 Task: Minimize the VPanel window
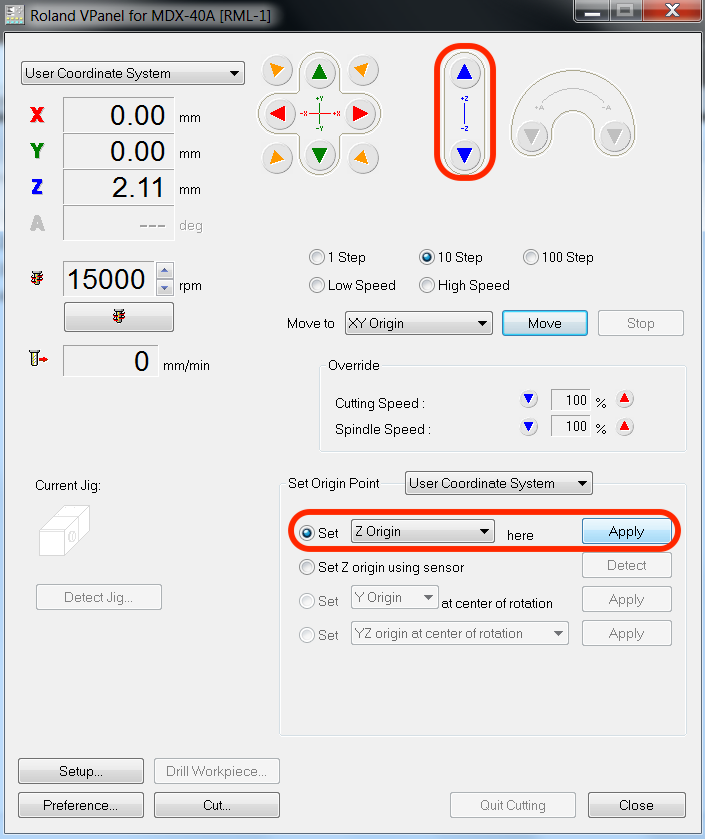(592, 11)
